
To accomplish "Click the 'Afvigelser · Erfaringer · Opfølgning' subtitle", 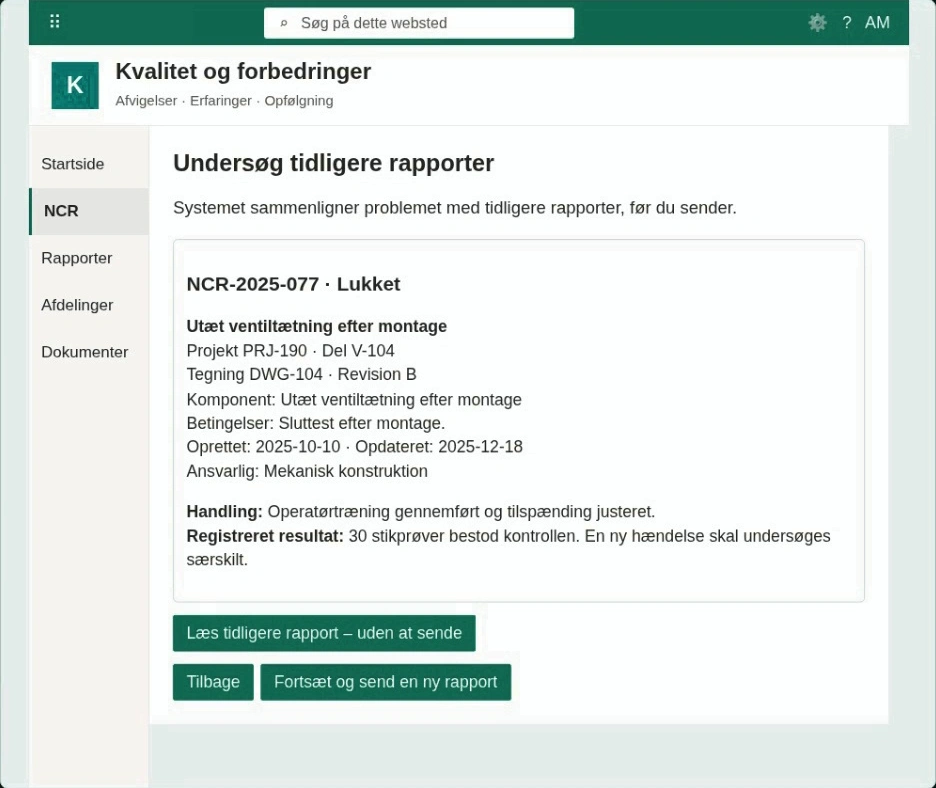I will pos(224,101).
